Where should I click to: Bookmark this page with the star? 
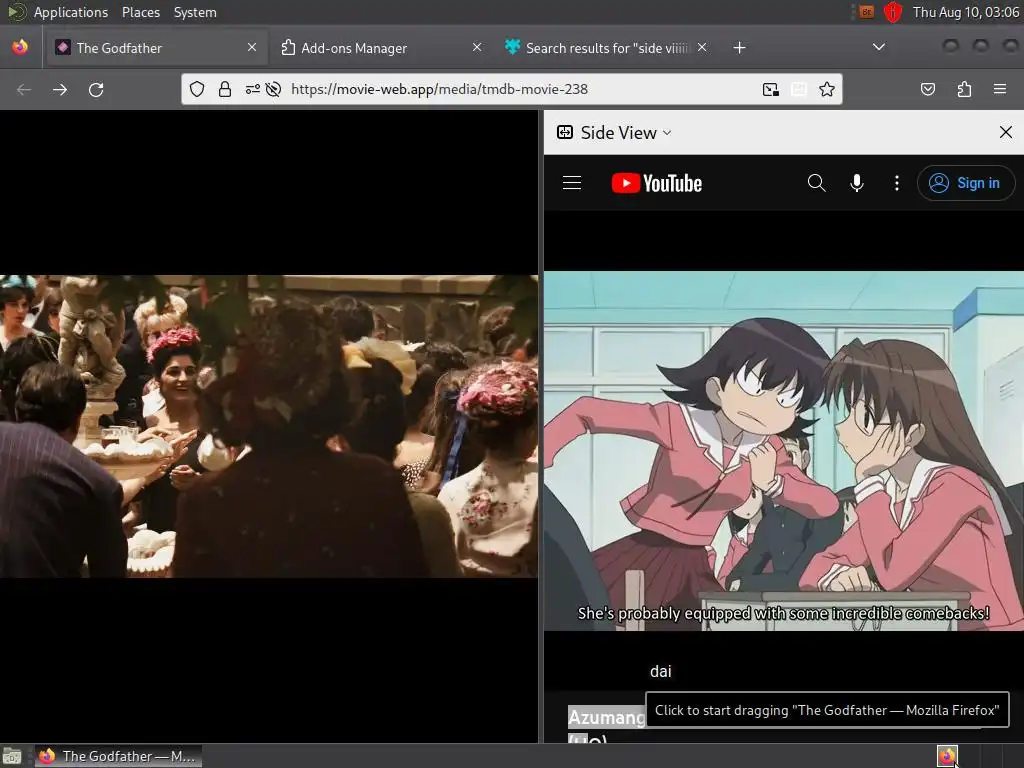point(827,89)
